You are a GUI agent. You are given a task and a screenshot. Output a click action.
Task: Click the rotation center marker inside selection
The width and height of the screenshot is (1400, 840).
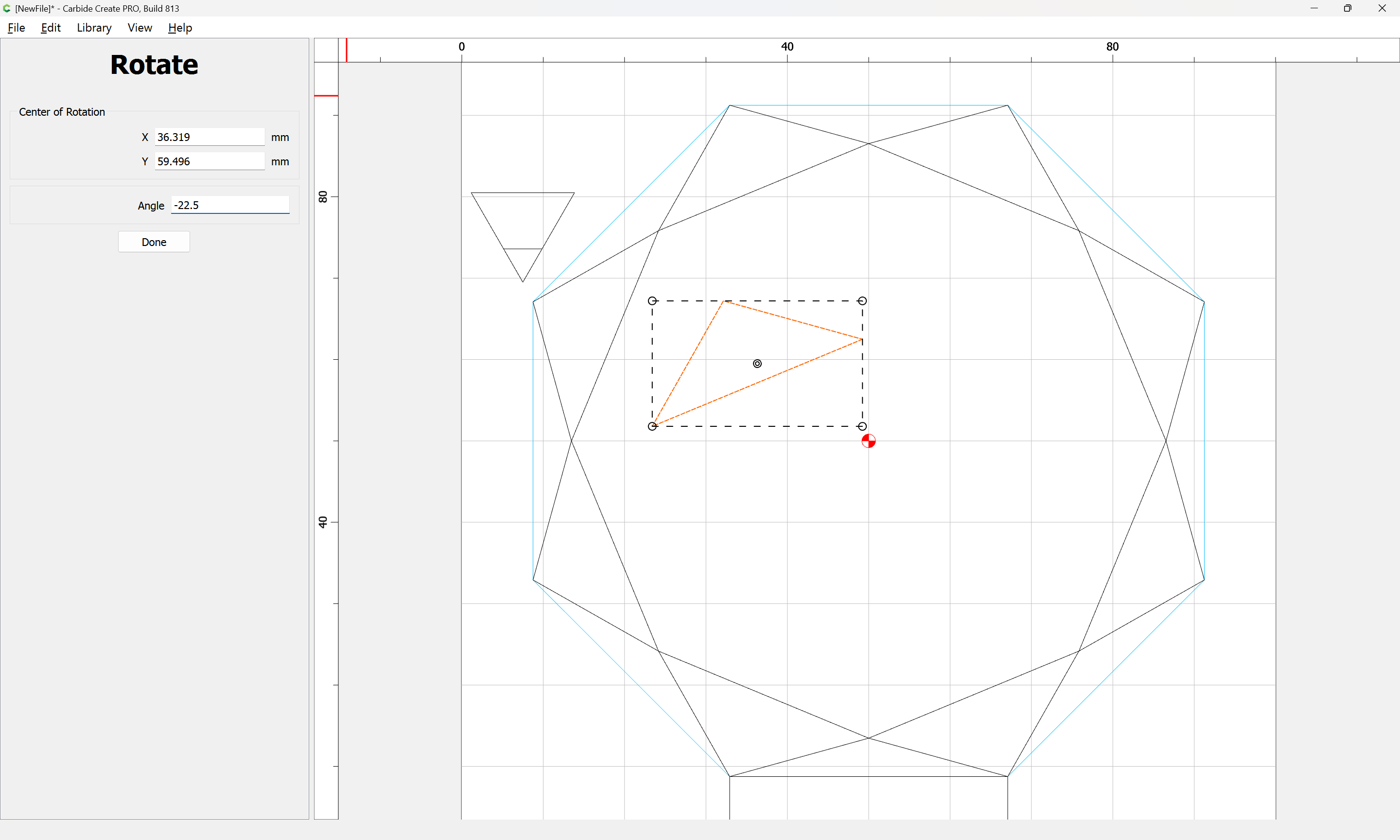click(x=757, y=364)
